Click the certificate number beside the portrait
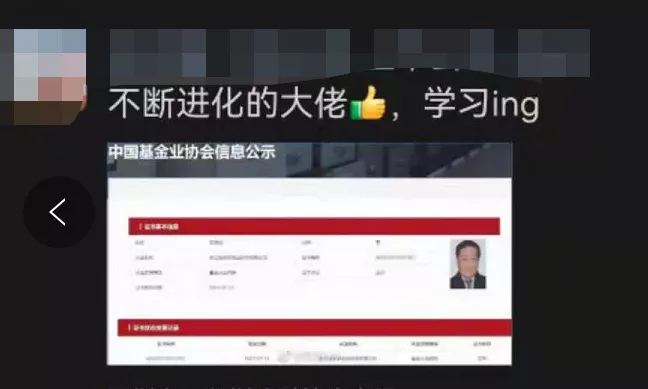Viewport: 648px width, 389px height. point(395,258)
